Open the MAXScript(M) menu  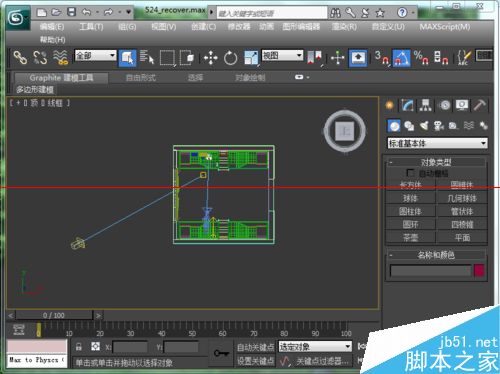point(445,27)
